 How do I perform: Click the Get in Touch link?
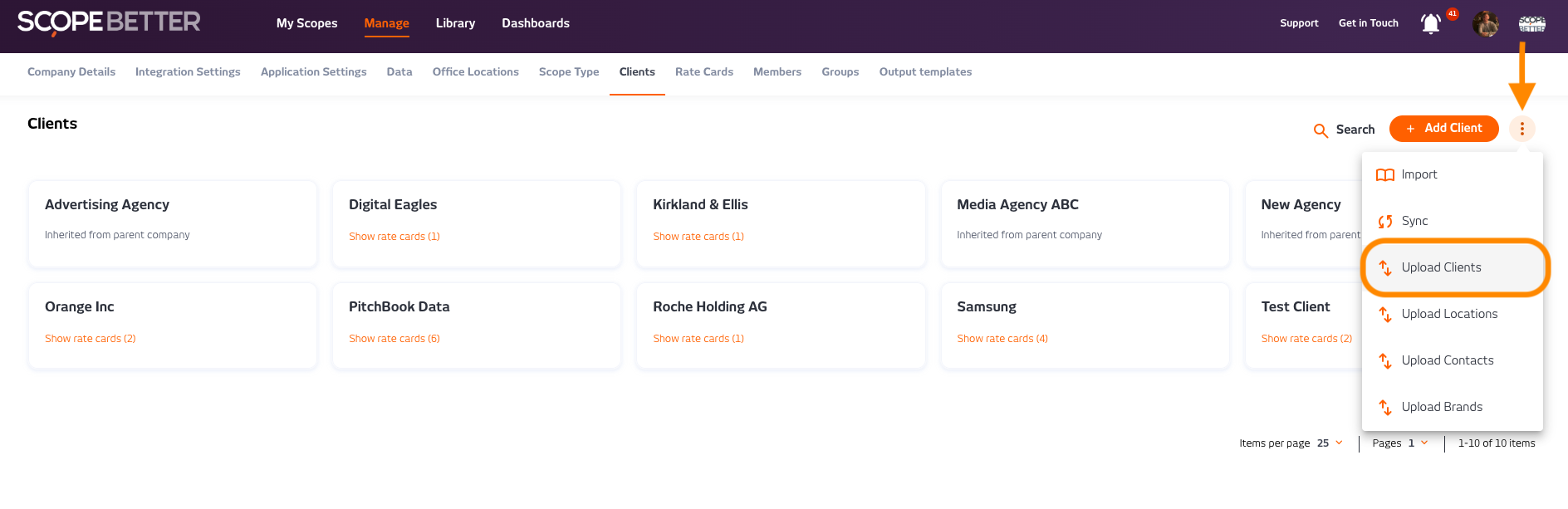[1368, 23]
